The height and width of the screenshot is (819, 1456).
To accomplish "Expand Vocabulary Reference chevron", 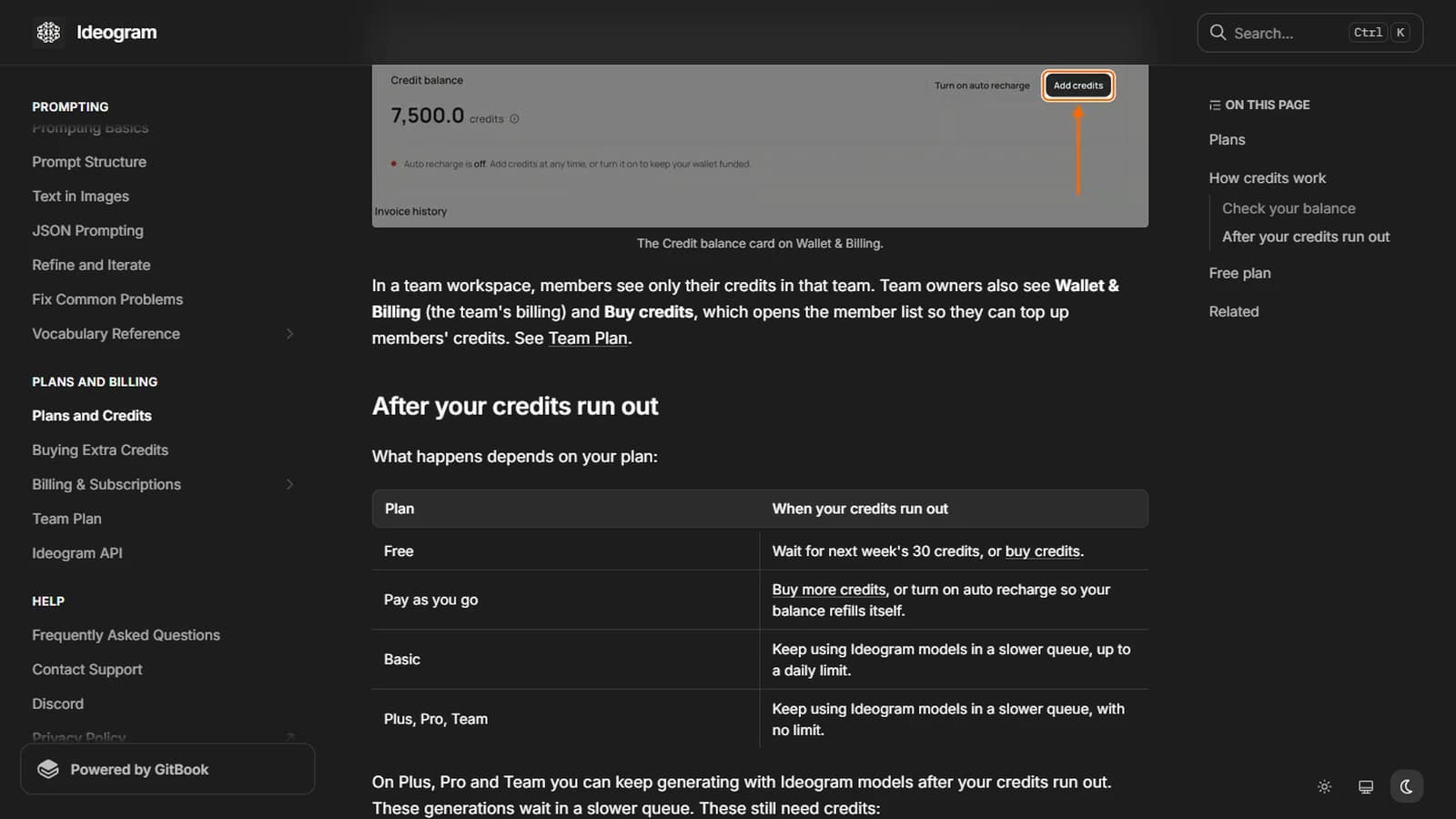I will click(289, 334).
